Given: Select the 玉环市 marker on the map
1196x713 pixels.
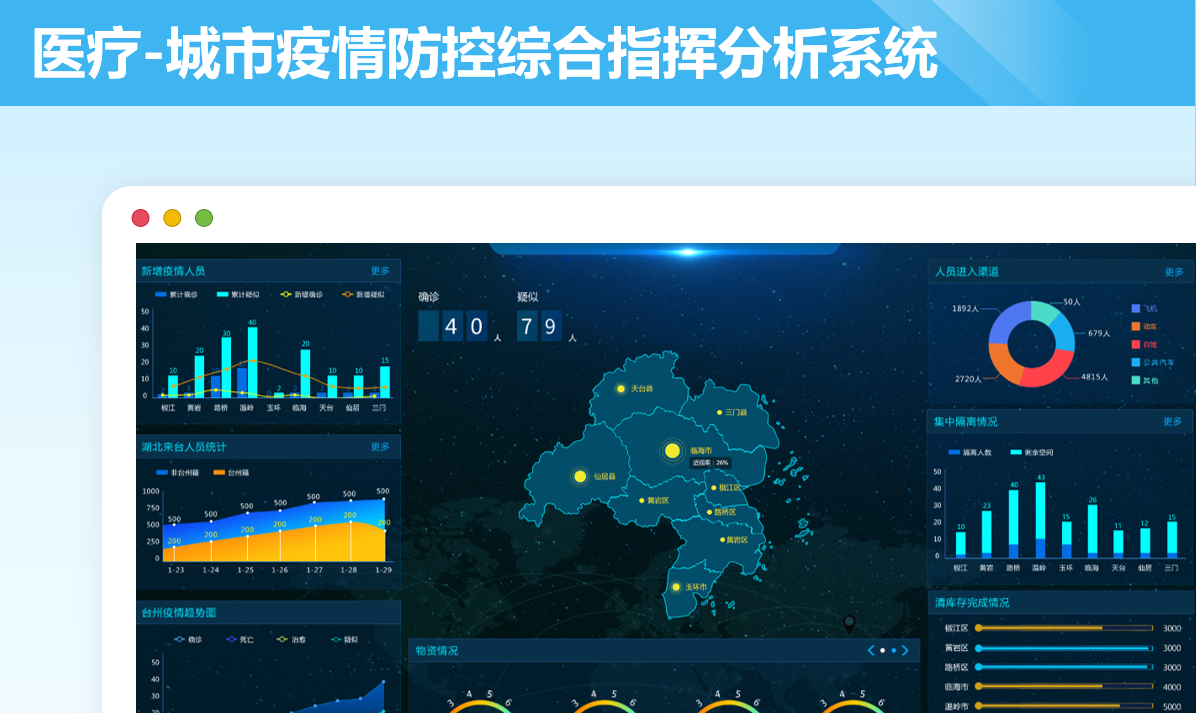Looking at the screenshot, I should pos(676,587).
